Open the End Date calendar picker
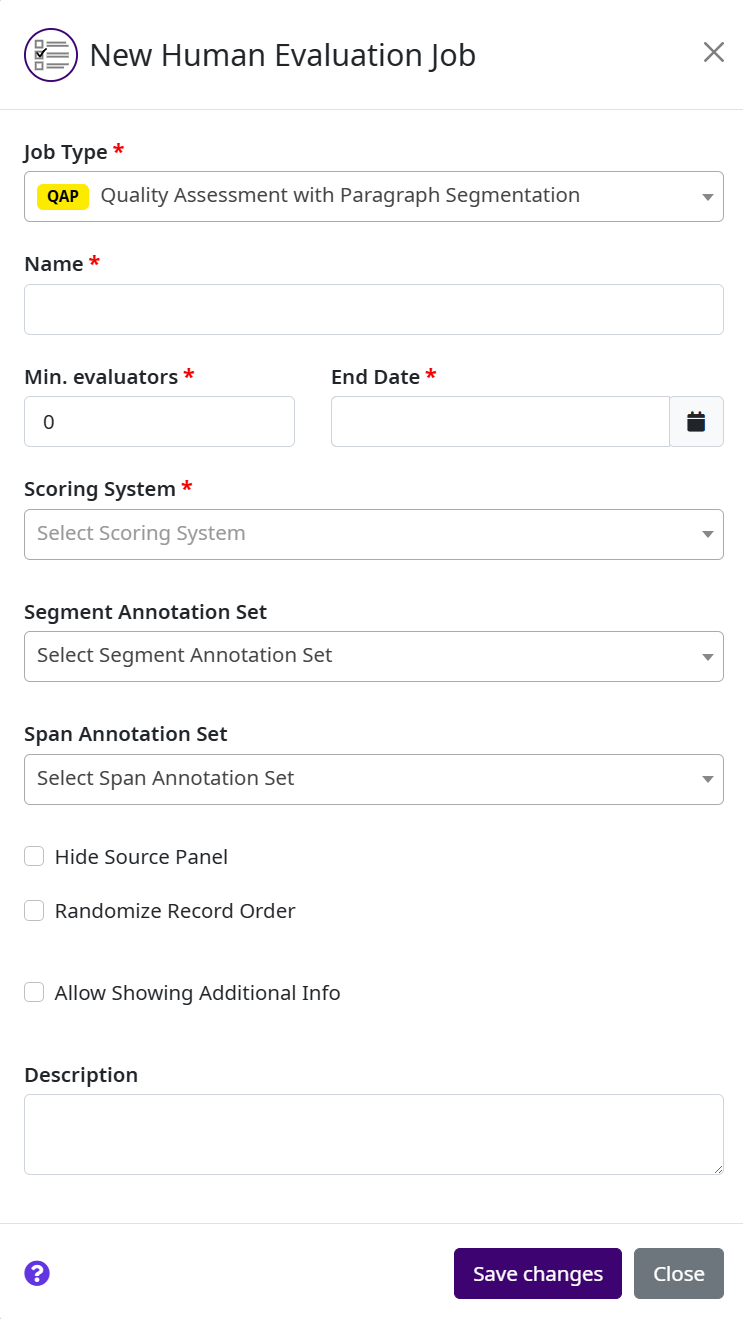The image size is (743, 1319). point(696,422)
